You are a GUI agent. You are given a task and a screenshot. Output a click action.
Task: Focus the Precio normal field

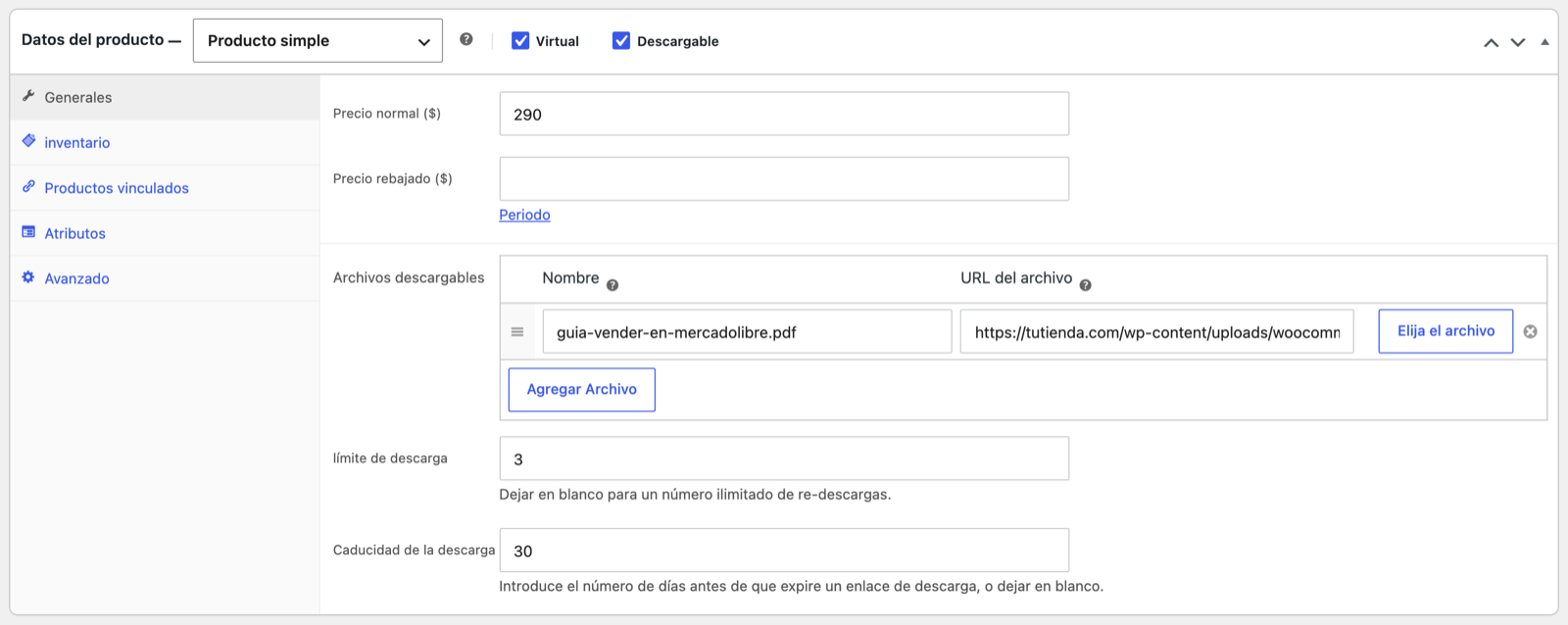784,114
